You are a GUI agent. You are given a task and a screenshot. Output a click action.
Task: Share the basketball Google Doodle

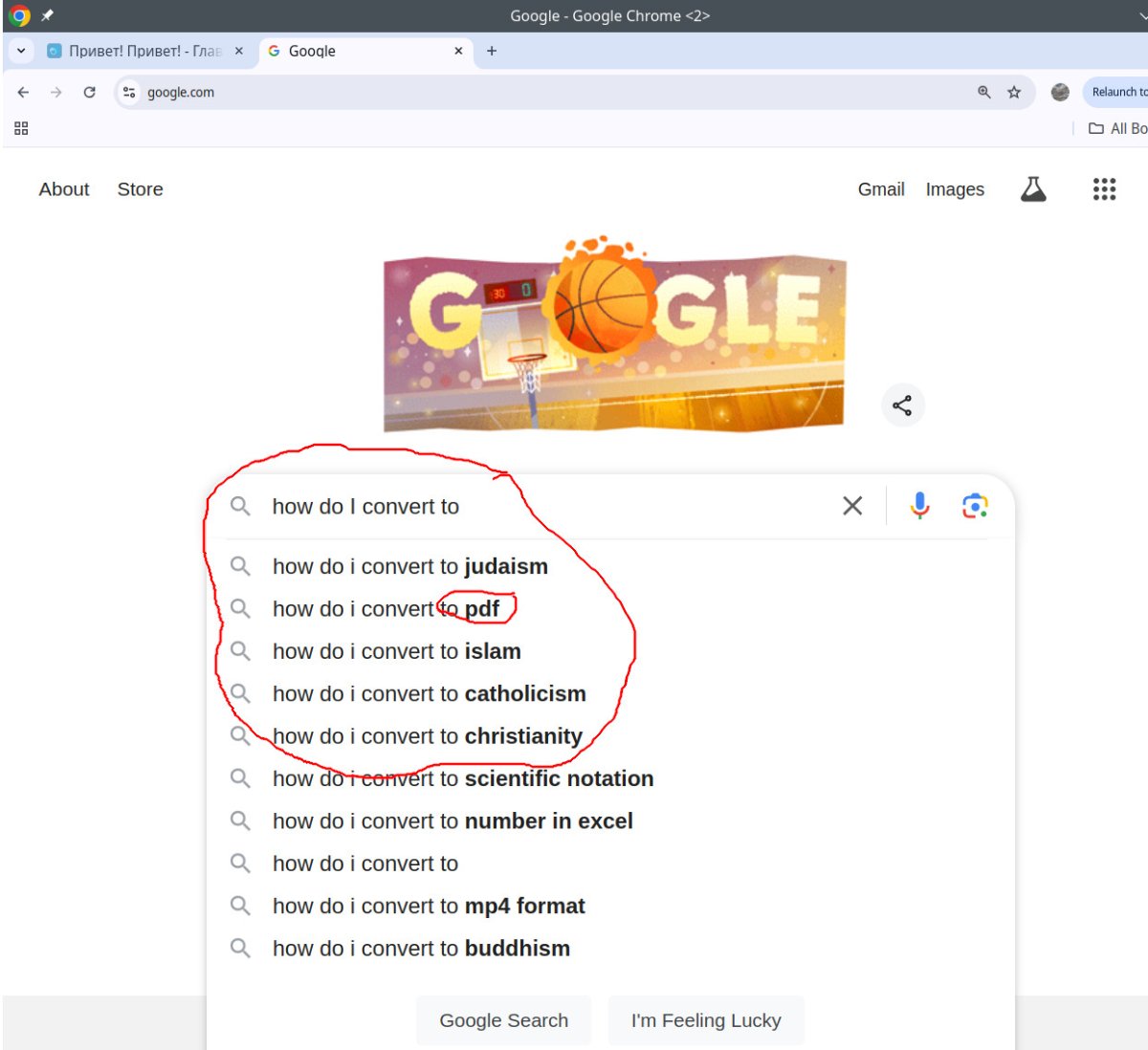902,405
